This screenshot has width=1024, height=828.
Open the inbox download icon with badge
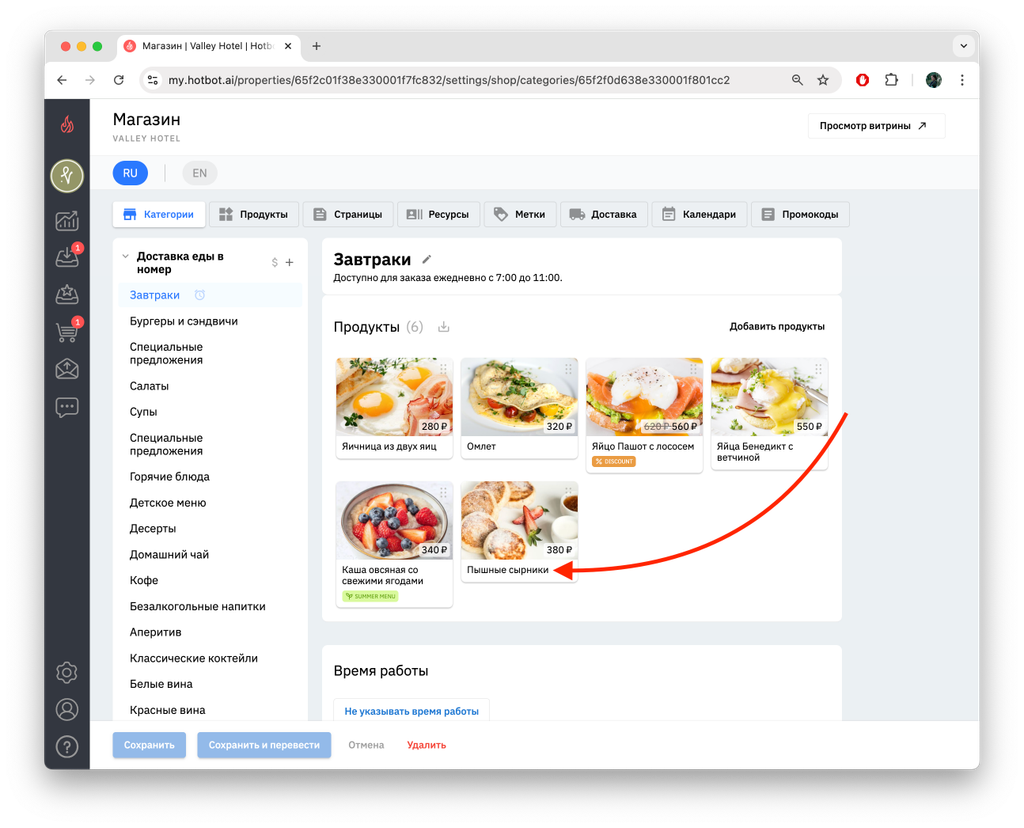point(67,256)
